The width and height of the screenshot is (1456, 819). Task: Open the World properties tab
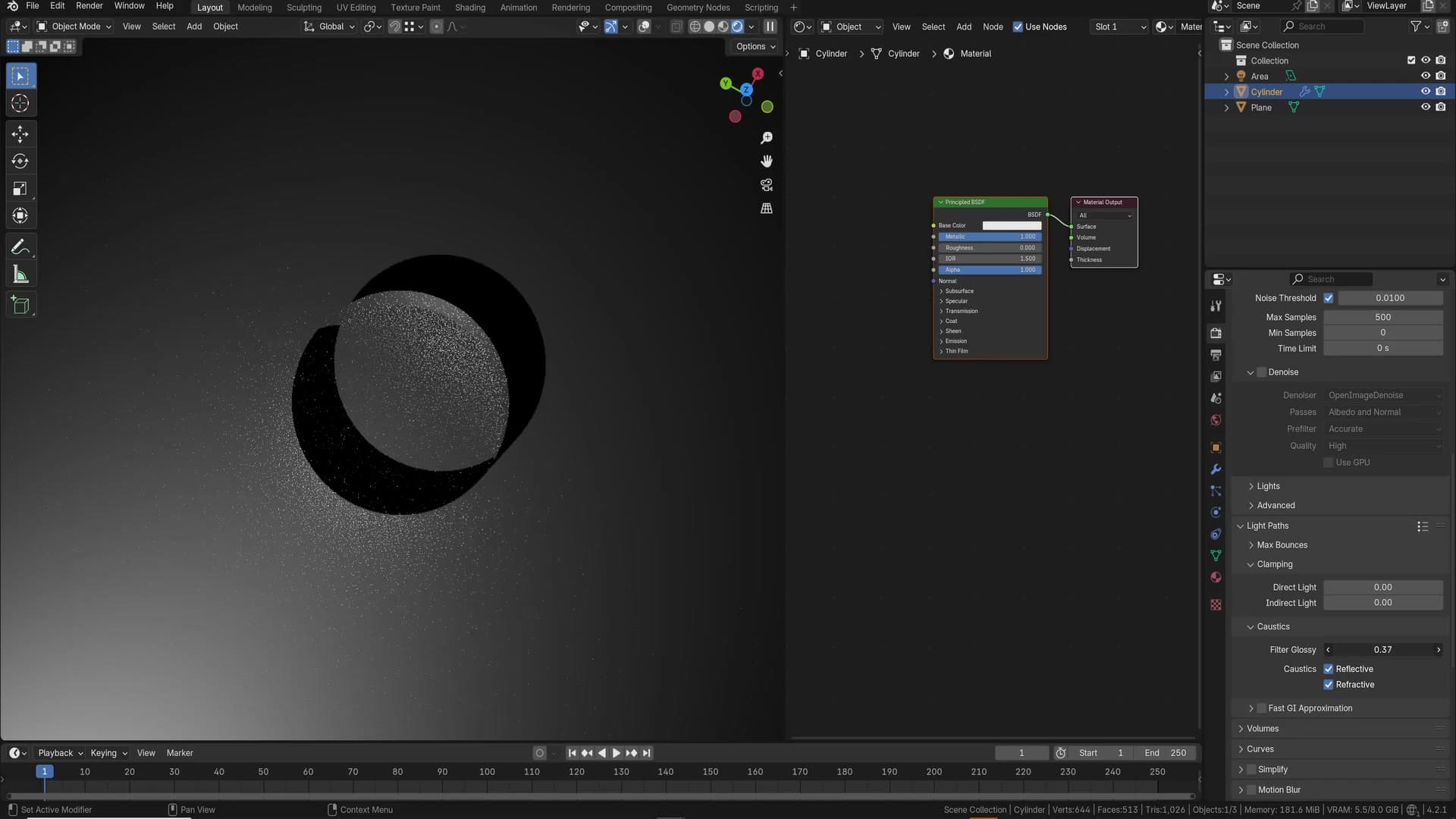click(x=1216, y=420)
